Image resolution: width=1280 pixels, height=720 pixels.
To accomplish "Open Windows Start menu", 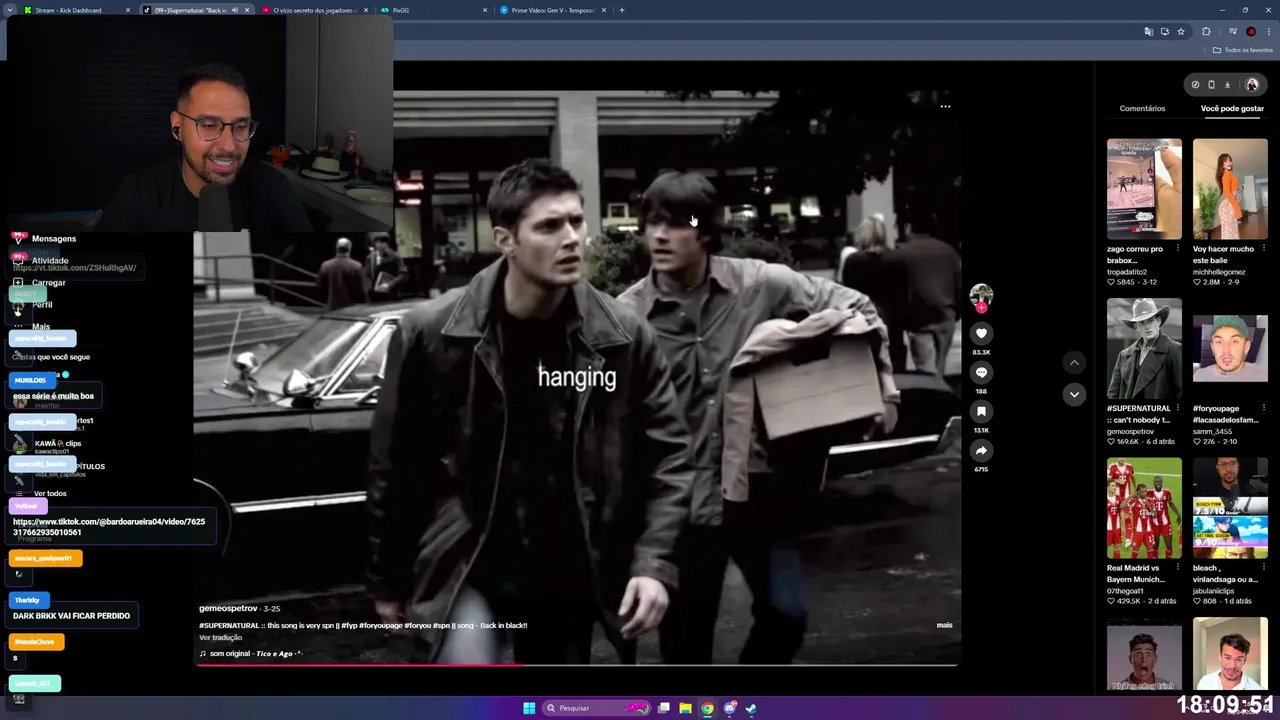I will [x=529, y=708].
